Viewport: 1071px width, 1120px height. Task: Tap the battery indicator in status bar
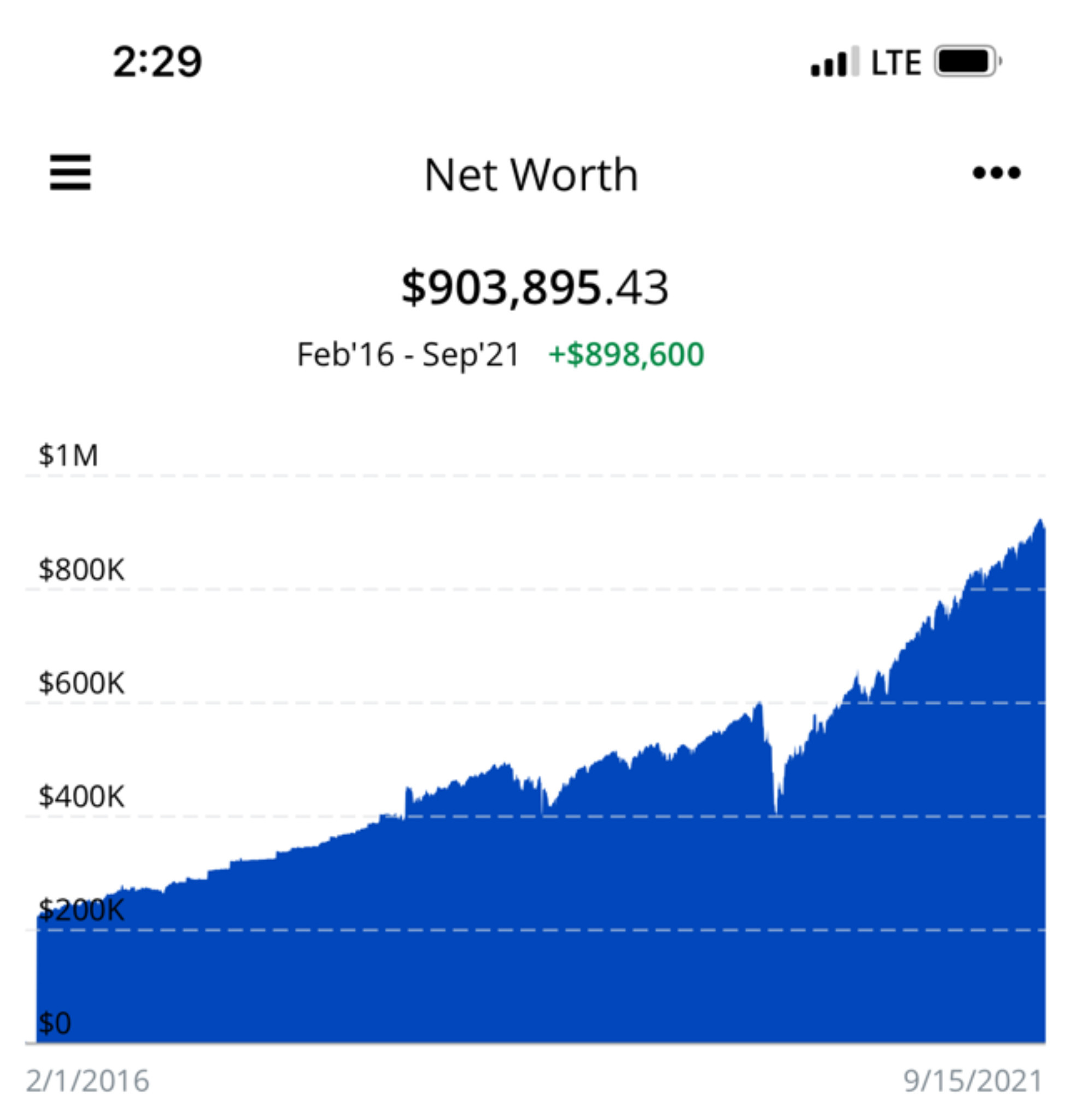(968, 61)
